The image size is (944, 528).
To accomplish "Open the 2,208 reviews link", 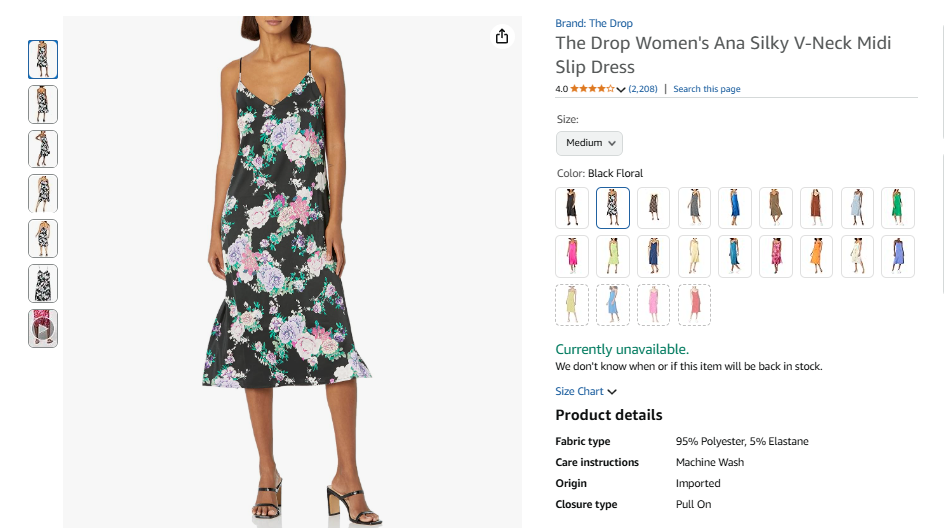I will tap(643, 89).
